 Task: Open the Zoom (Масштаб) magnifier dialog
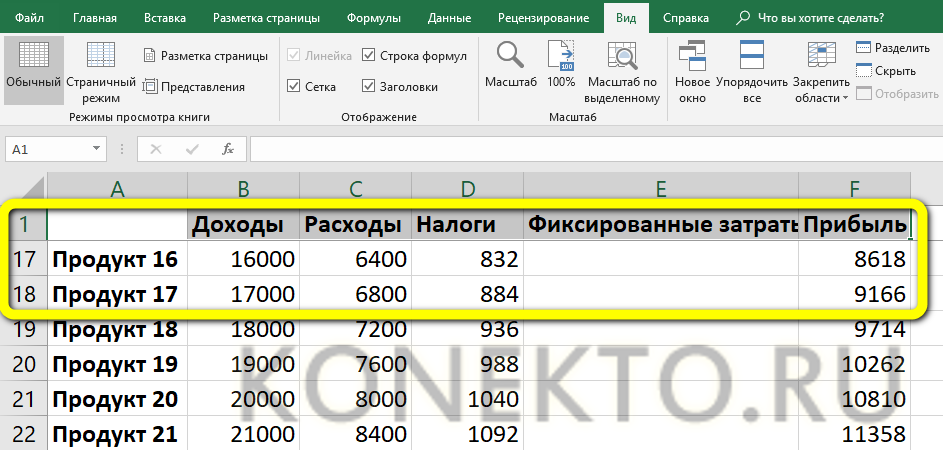click(511, 69)
